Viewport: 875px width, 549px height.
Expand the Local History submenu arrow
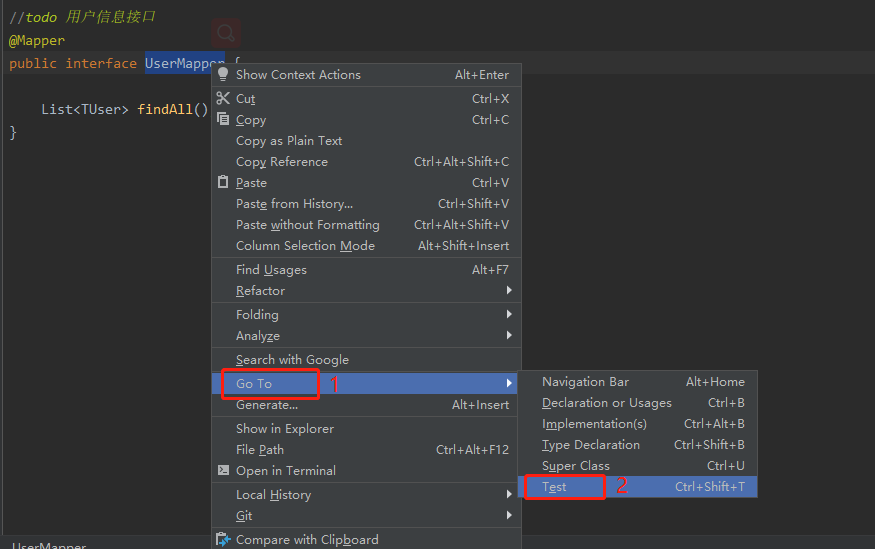(509, 494)
